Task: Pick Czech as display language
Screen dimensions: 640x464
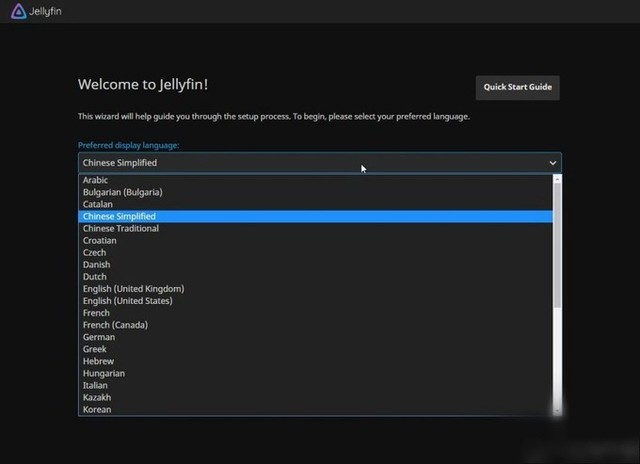Action: point(315,253)
